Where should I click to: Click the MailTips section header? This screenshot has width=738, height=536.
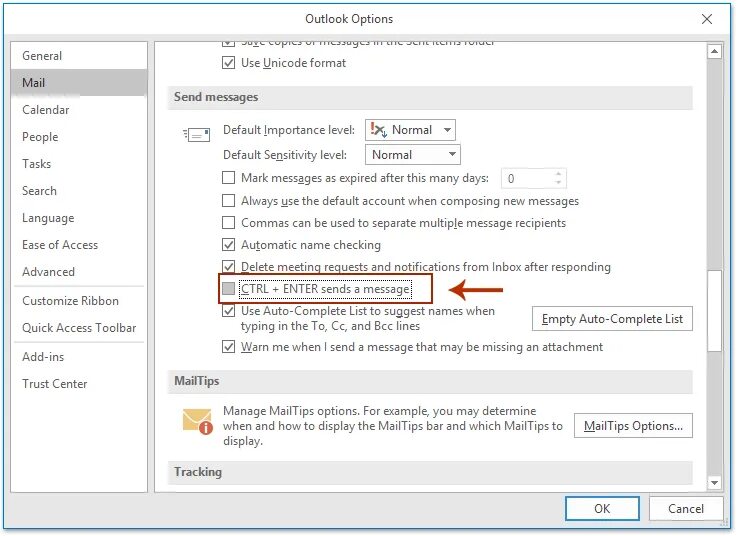(430, 381)
